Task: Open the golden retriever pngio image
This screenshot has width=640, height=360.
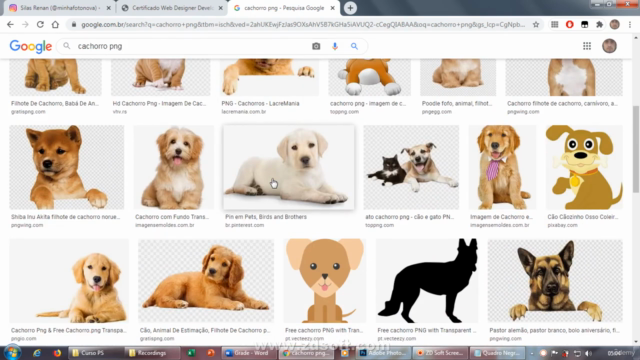Action: (x=69, y=281)
